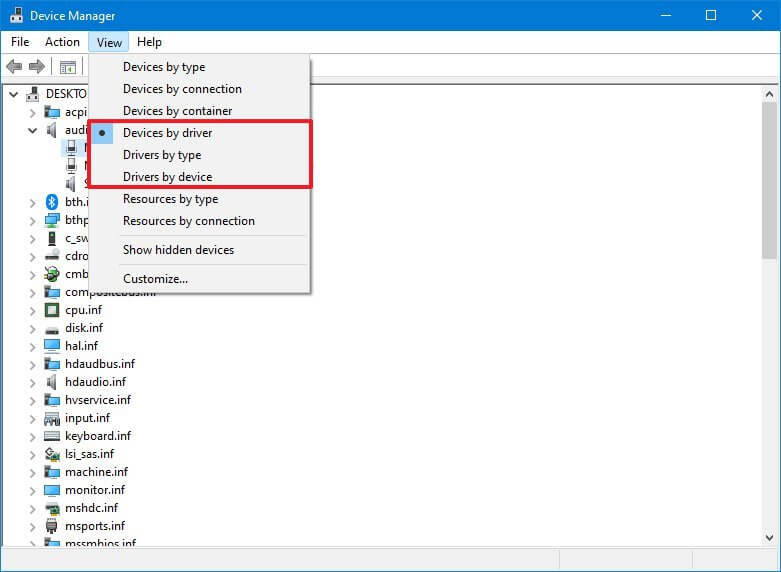Click the storage controller icon beside lsi_sas.inf

(x=52, y=454)
